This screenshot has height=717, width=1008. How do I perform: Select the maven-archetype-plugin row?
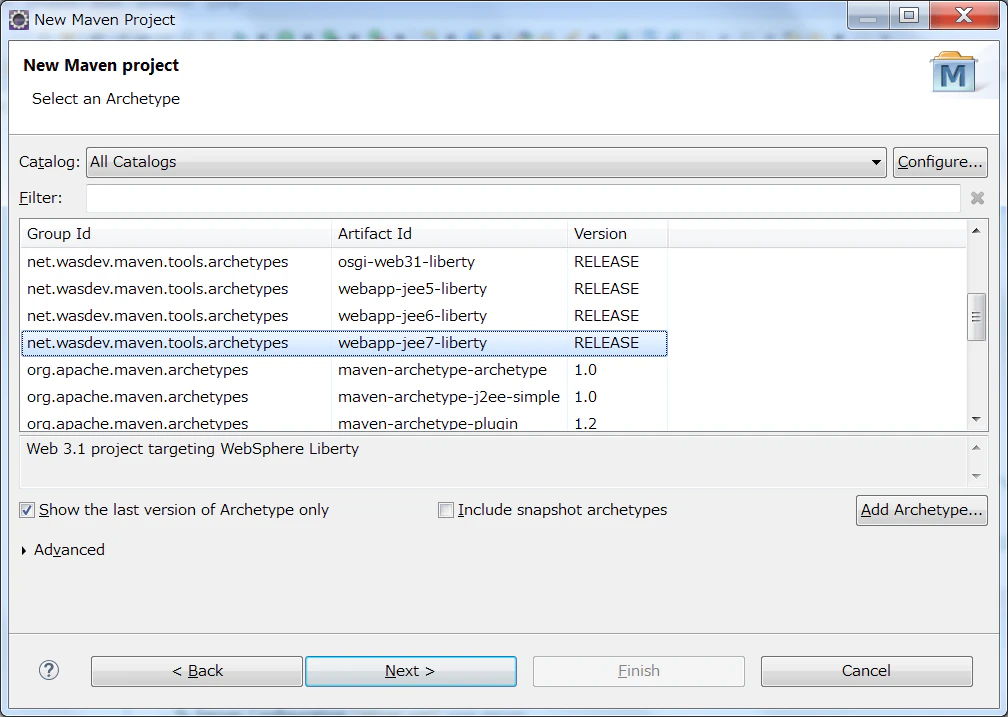coord(345,422)
